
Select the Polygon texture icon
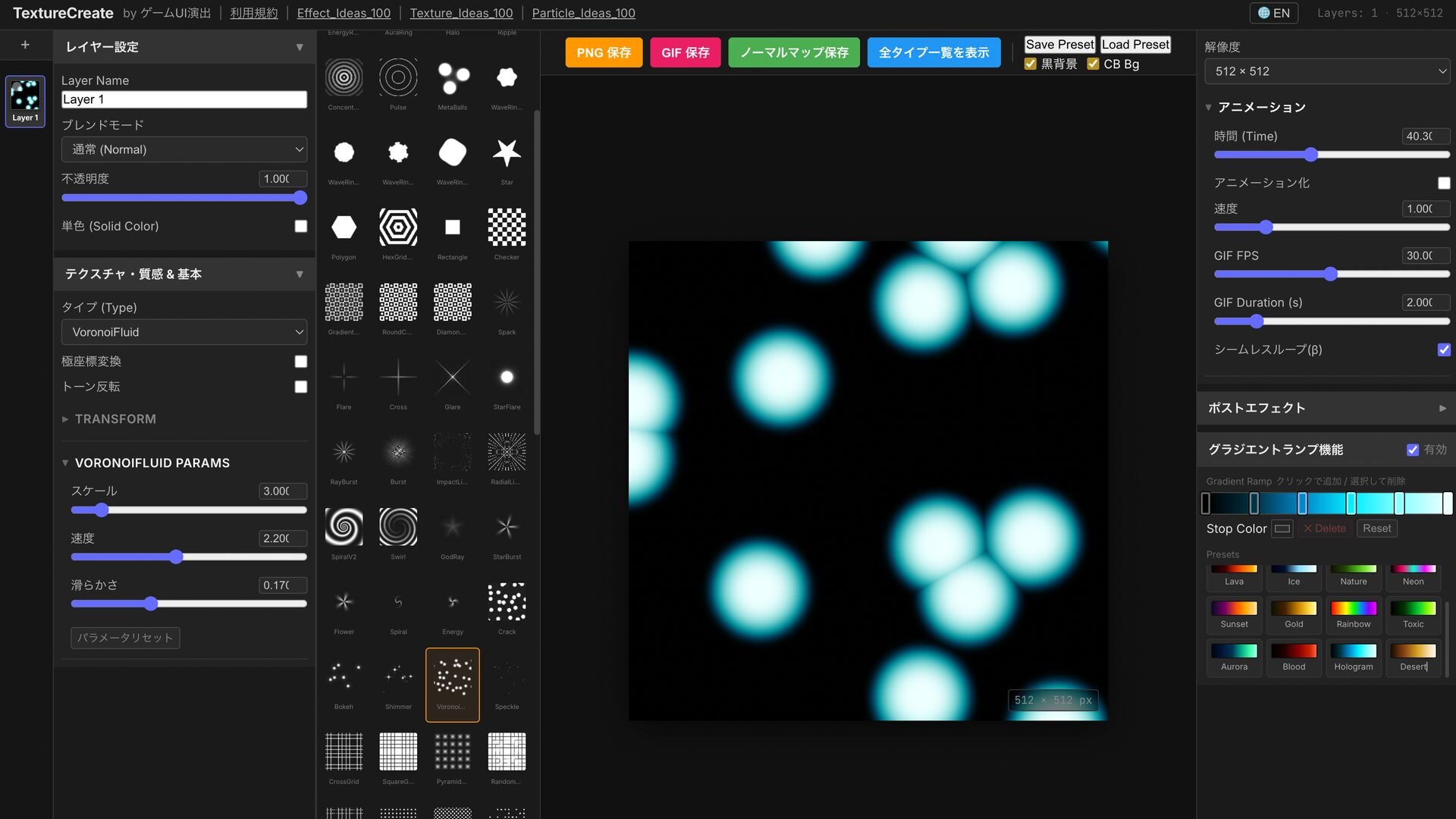click(x=344, y=227)
